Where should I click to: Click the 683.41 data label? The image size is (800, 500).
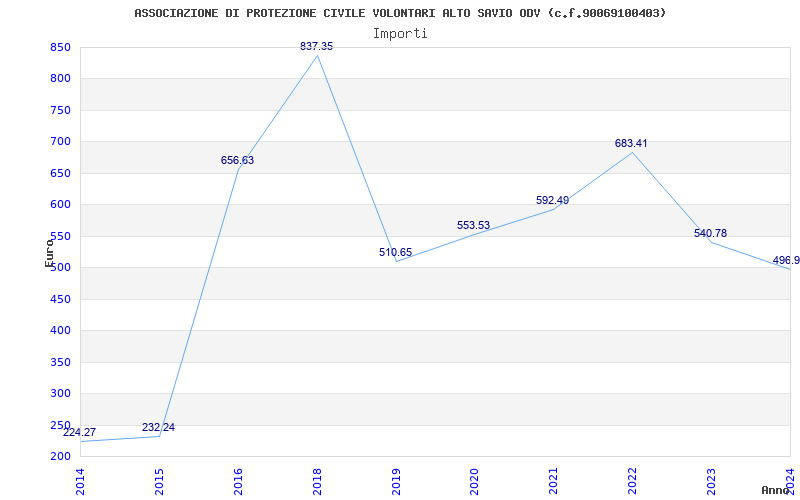[631, 143]
